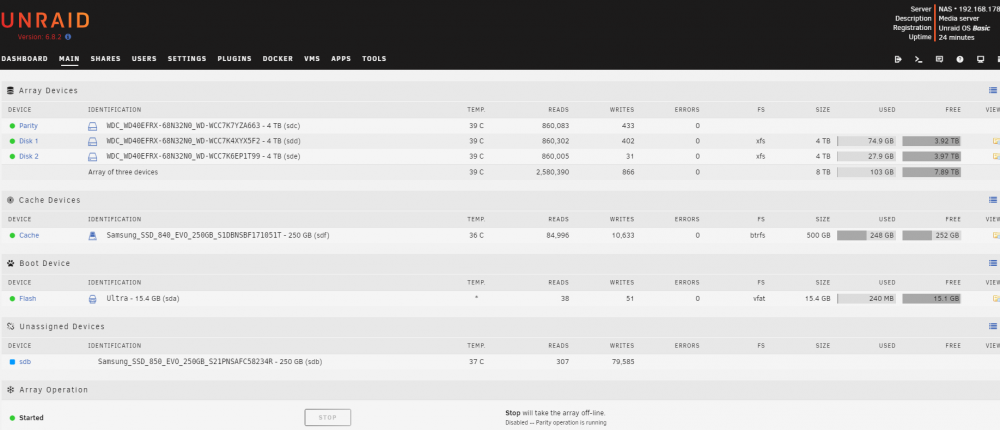1000x430 pixels.
Task: Open the sdb unassigned device link
Action: point(25,362)
